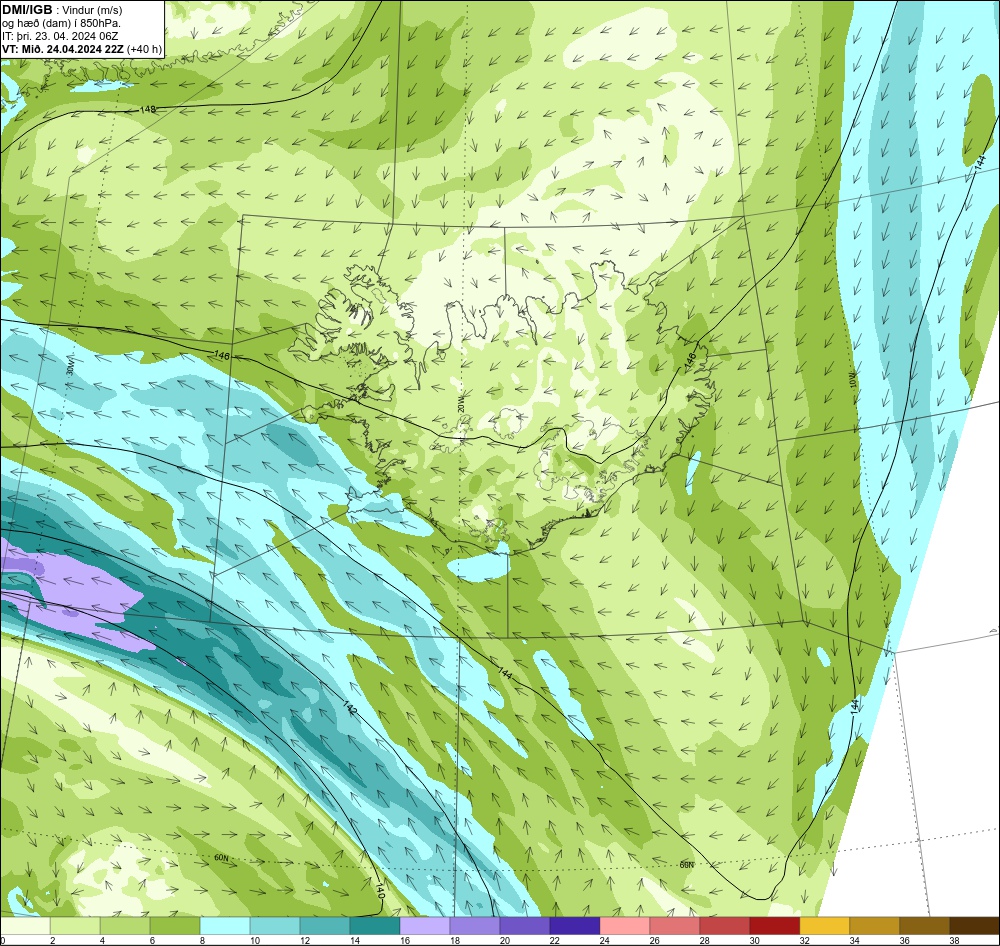Click the deep indigo 22–24 m/s legend swatch

pos(575,926)
